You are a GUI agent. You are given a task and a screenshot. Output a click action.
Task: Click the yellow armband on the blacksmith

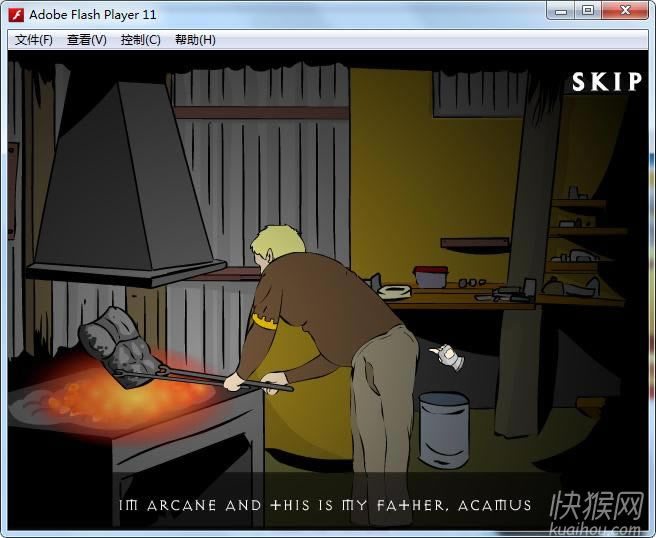(264, 322)
